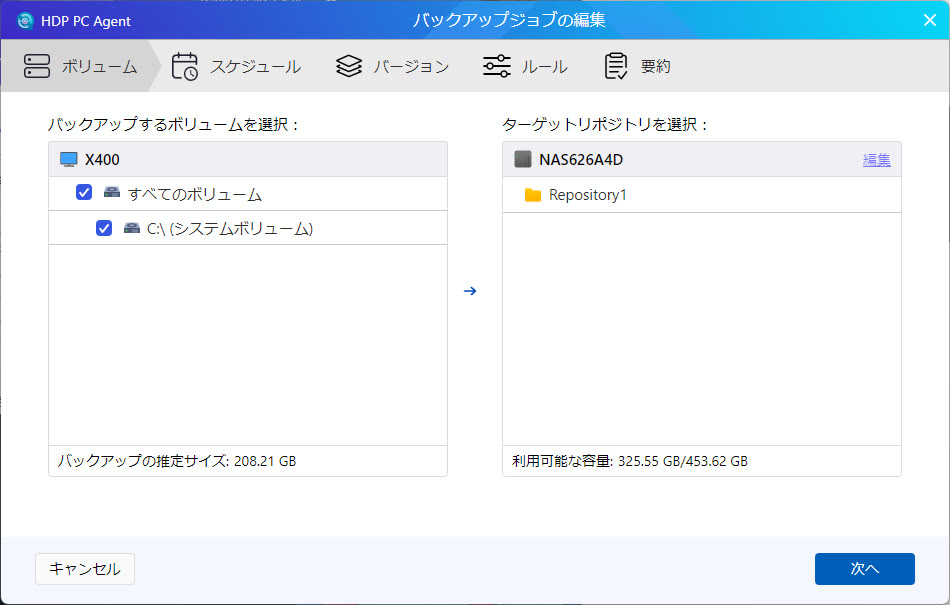This screenshot has height=605, width=950.
Task: Select the Repository1 tree item
Action: click(x=588, y=195)
